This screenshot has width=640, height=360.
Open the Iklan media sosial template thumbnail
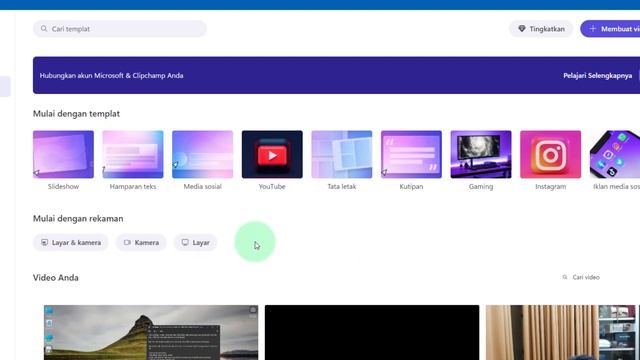point(615,154)
